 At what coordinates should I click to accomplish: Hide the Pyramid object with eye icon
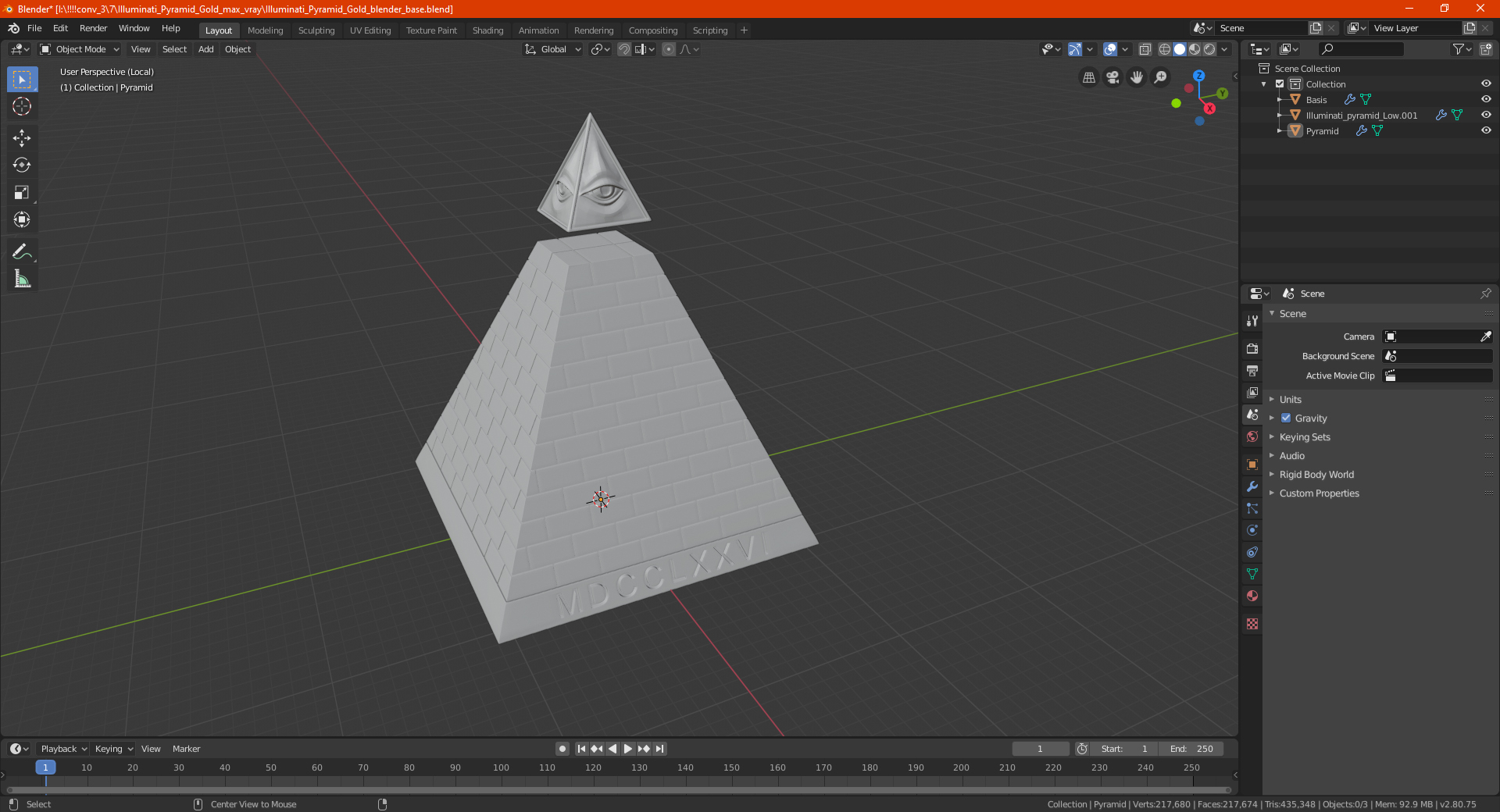click(1486, 130)
